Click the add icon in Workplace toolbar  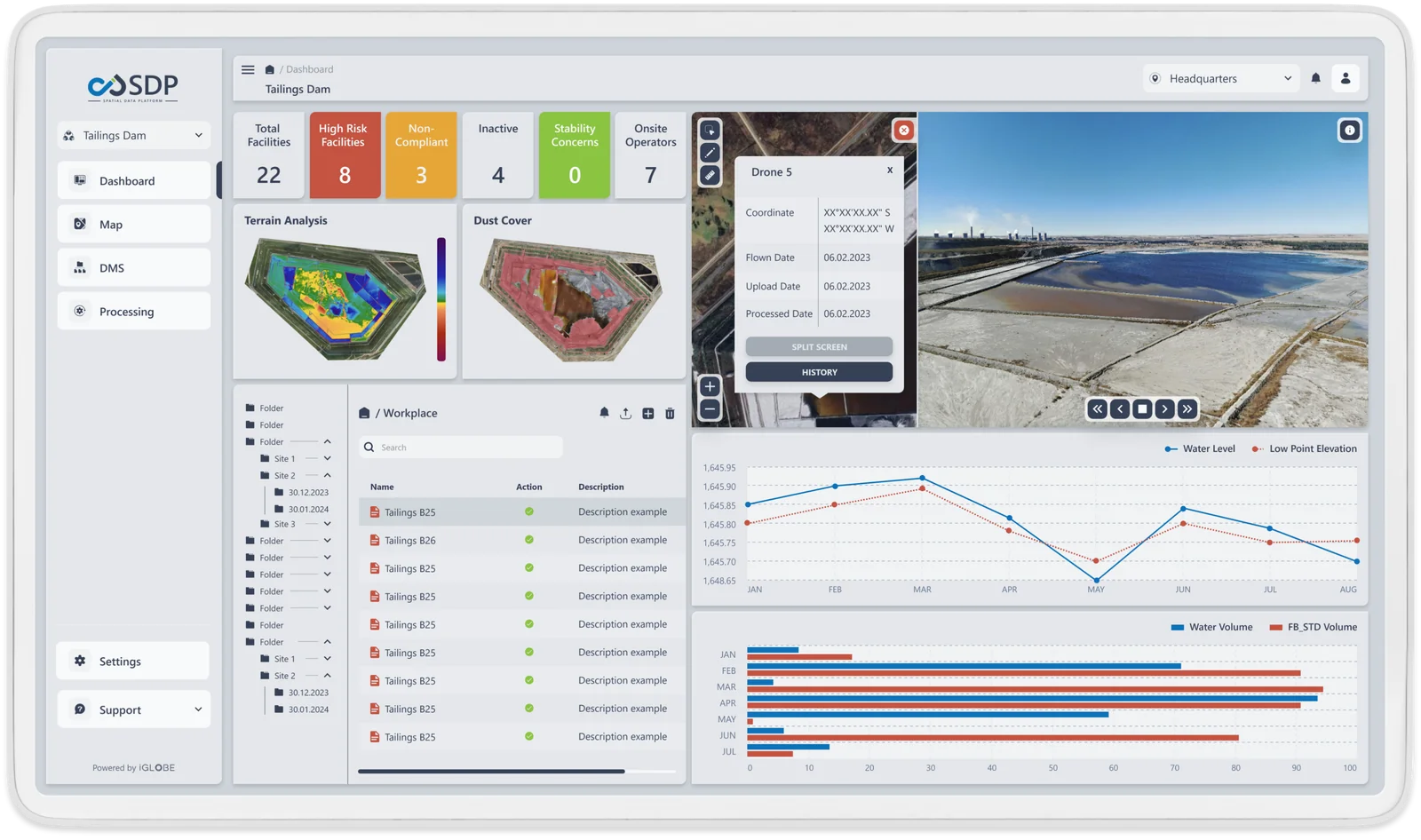pos(647,414)
